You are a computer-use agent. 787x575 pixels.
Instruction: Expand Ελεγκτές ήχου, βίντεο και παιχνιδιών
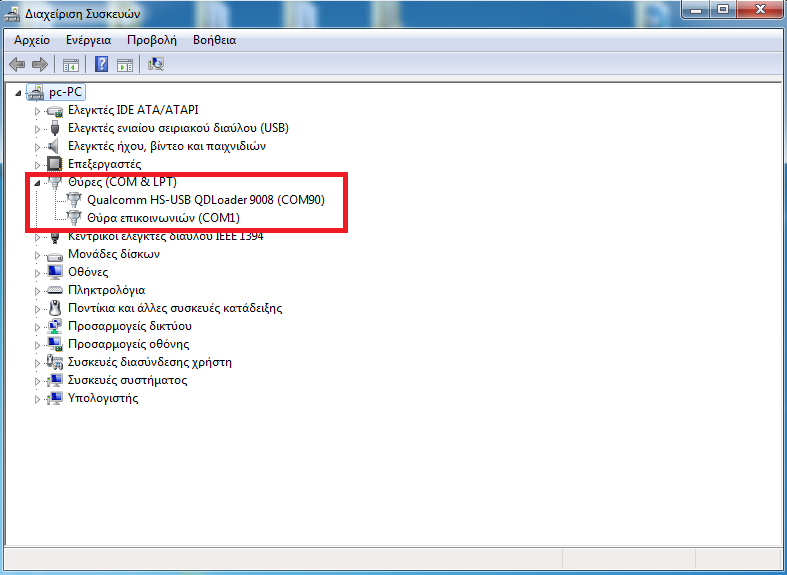pos(37,147)
